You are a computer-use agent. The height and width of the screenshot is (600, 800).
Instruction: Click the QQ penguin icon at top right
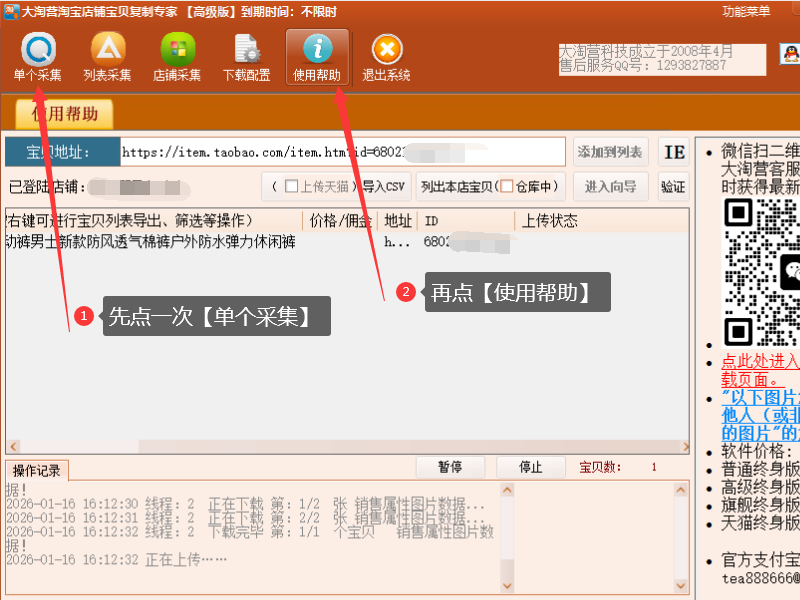pyautogui.click(x=788, y=56)
